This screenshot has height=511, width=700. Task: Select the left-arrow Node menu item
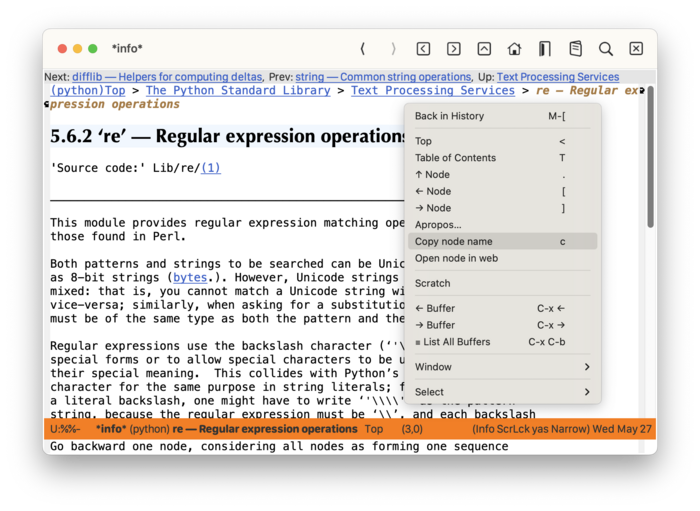[503, 191]
